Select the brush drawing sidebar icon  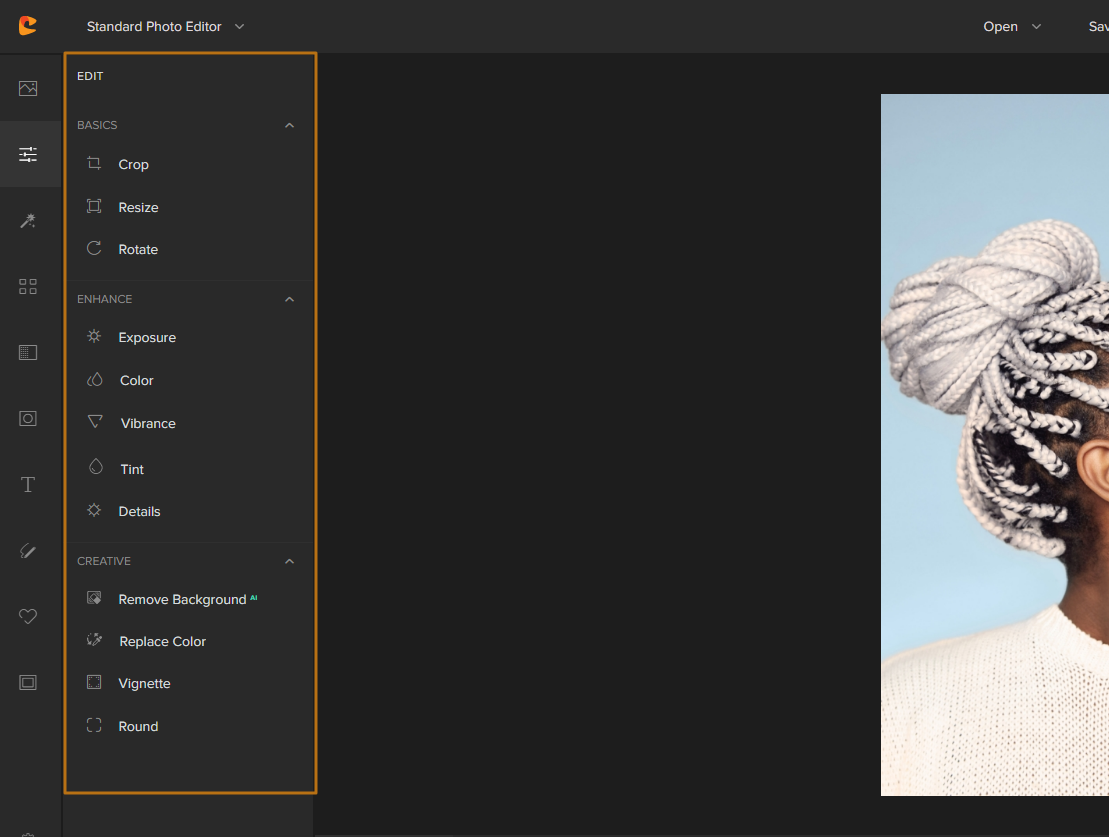(28, 551)
